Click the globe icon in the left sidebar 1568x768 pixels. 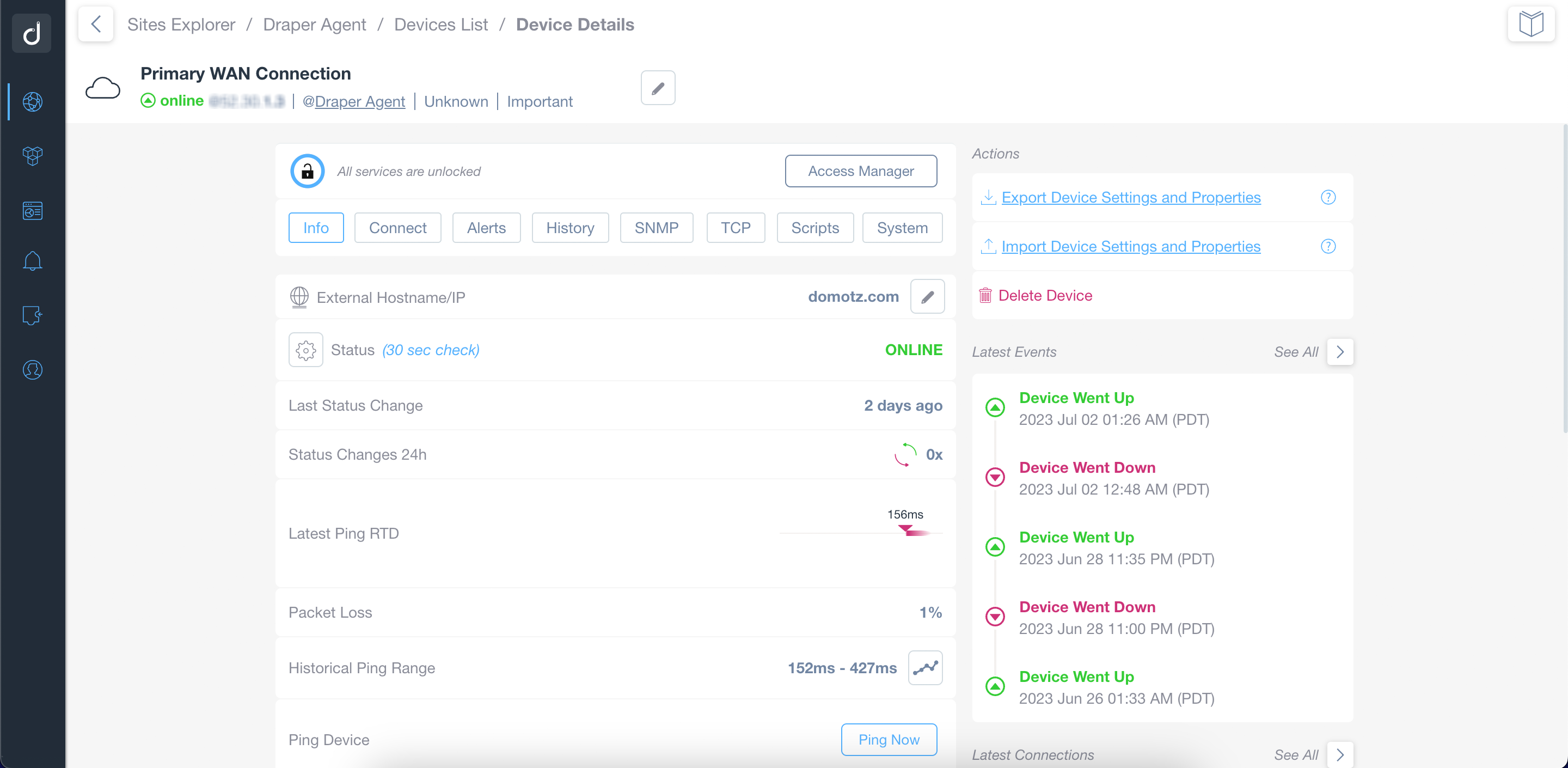[x=32, y=101]
